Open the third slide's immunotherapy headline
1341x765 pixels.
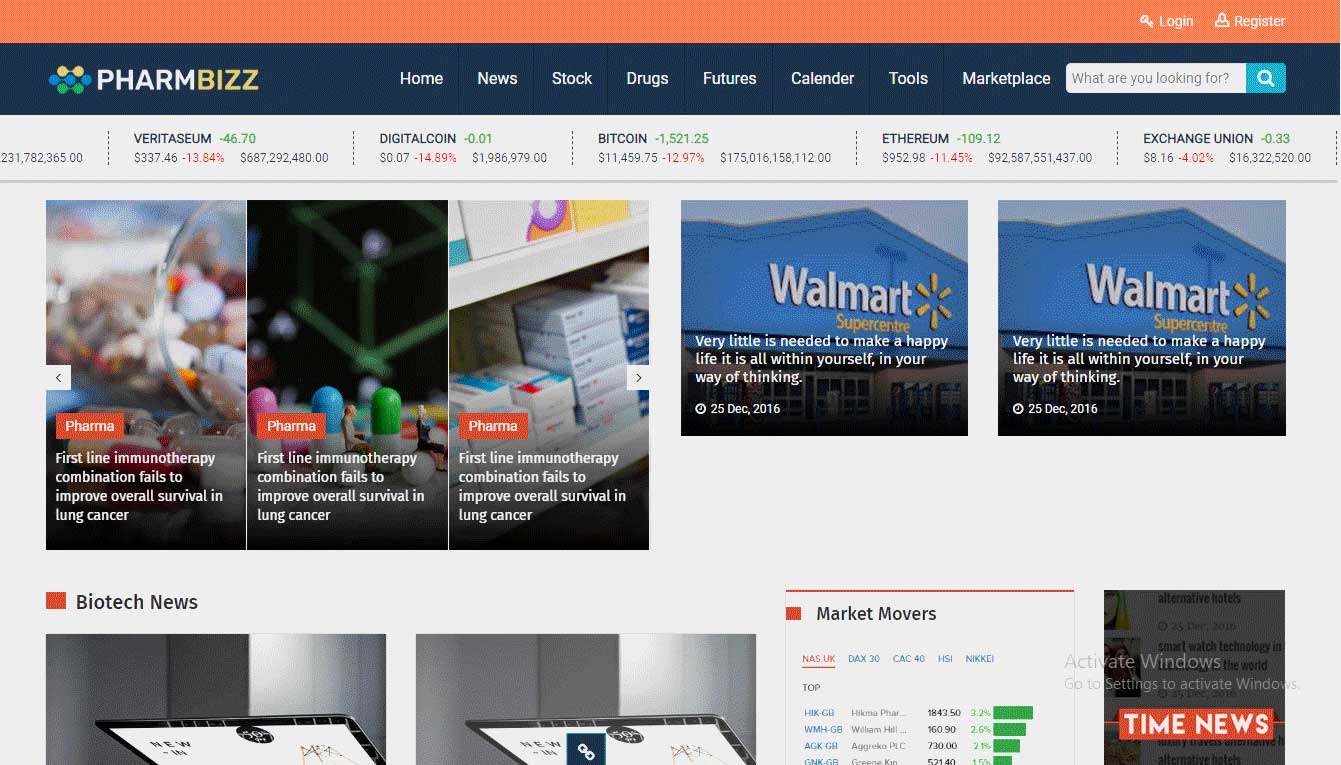[x=542, y=486]
